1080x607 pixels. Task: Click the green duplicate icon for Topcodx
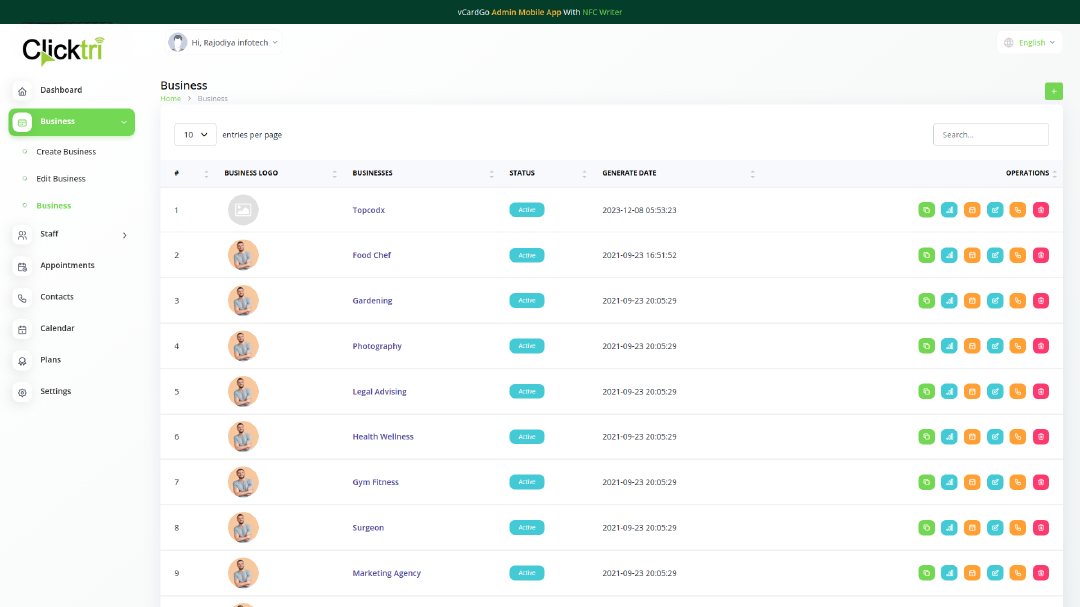point(926,210)
